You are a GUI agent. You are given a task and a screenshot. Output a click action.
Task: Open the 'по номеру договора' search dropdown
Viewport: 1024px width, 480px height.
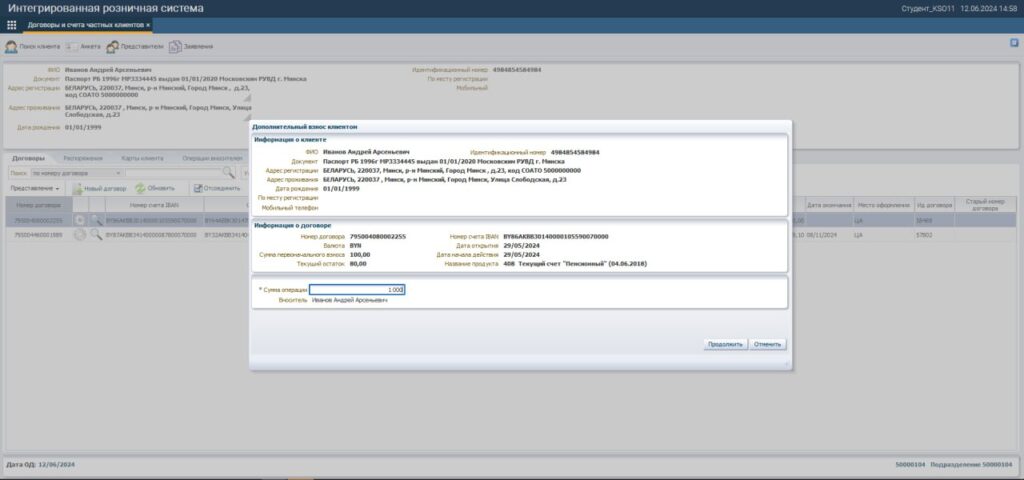click(75, 173)
